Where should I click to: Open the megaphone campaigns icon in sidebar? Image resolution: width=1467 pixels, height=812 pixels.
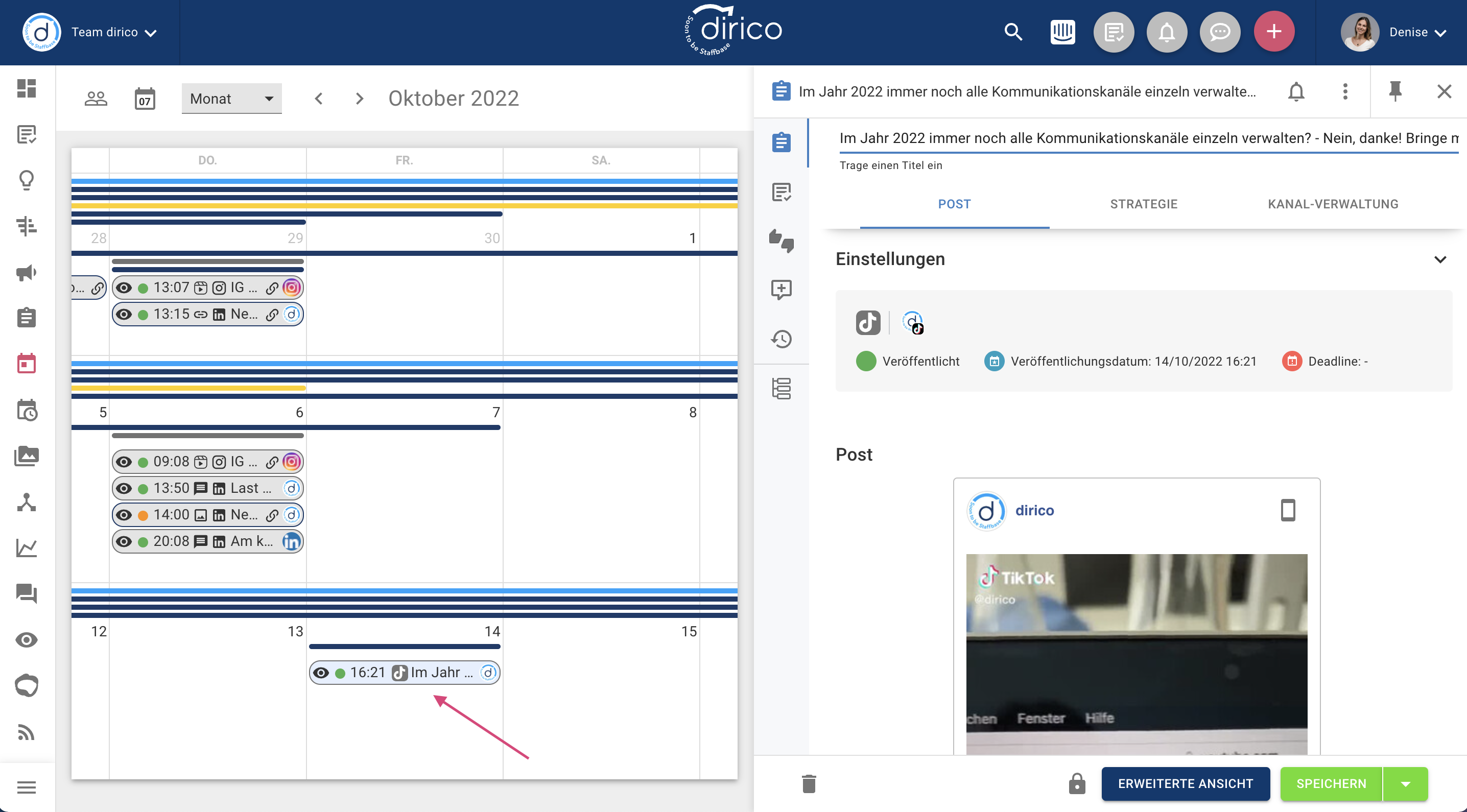(27, 273)
